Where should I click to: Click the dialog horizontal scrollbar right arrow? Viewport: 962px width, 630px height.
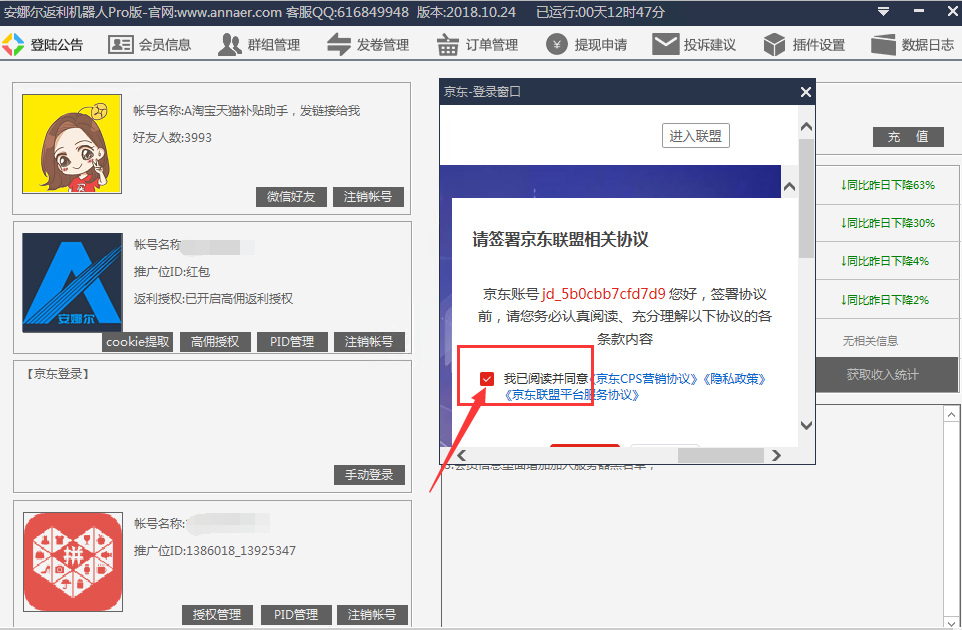pyautogui.click(x=777, y=455)
